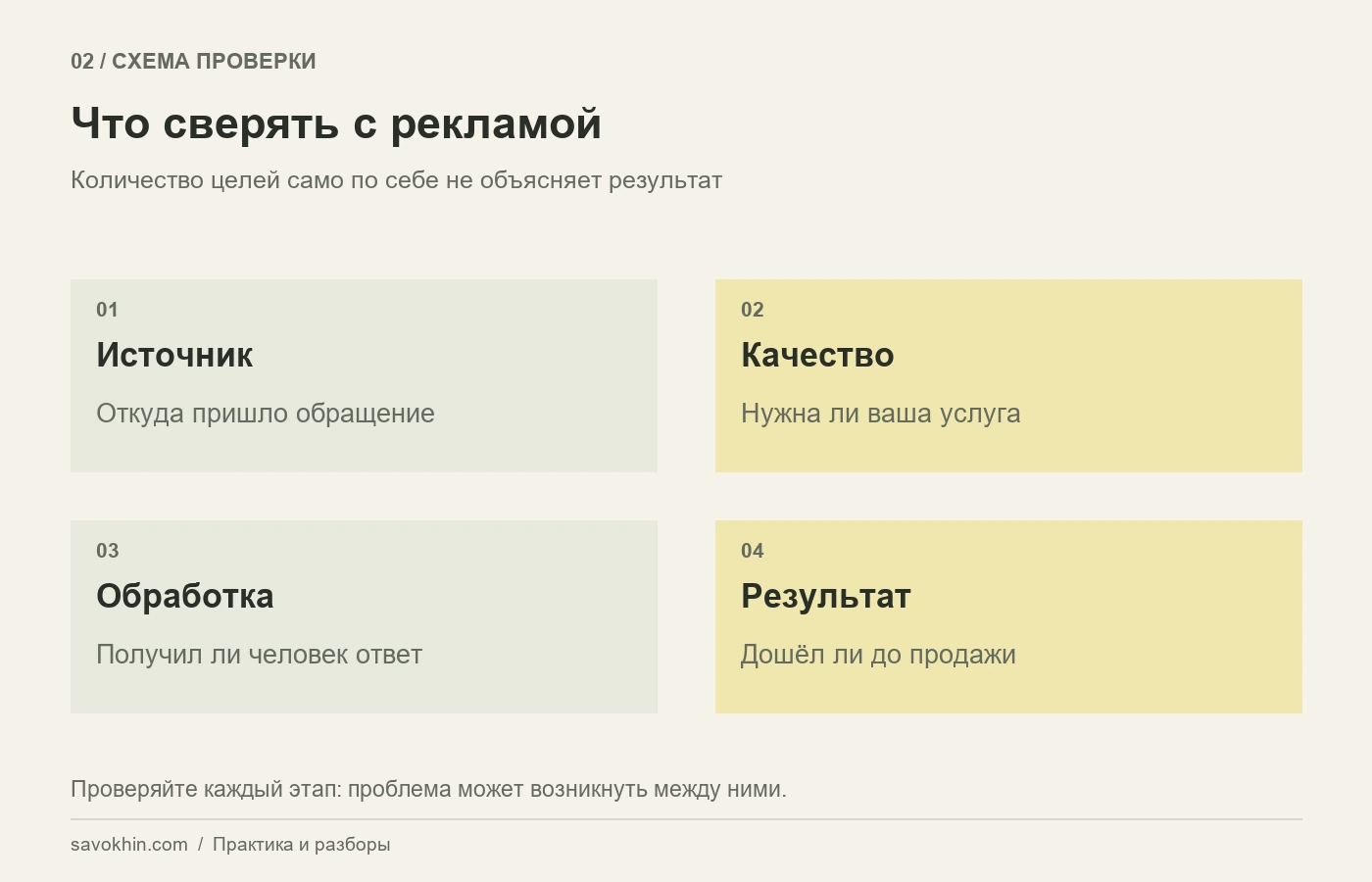Click number "02" above Качество
The height and width of the screenshot is (882, 1372).
pyautogui.click(x=753, y=310)
